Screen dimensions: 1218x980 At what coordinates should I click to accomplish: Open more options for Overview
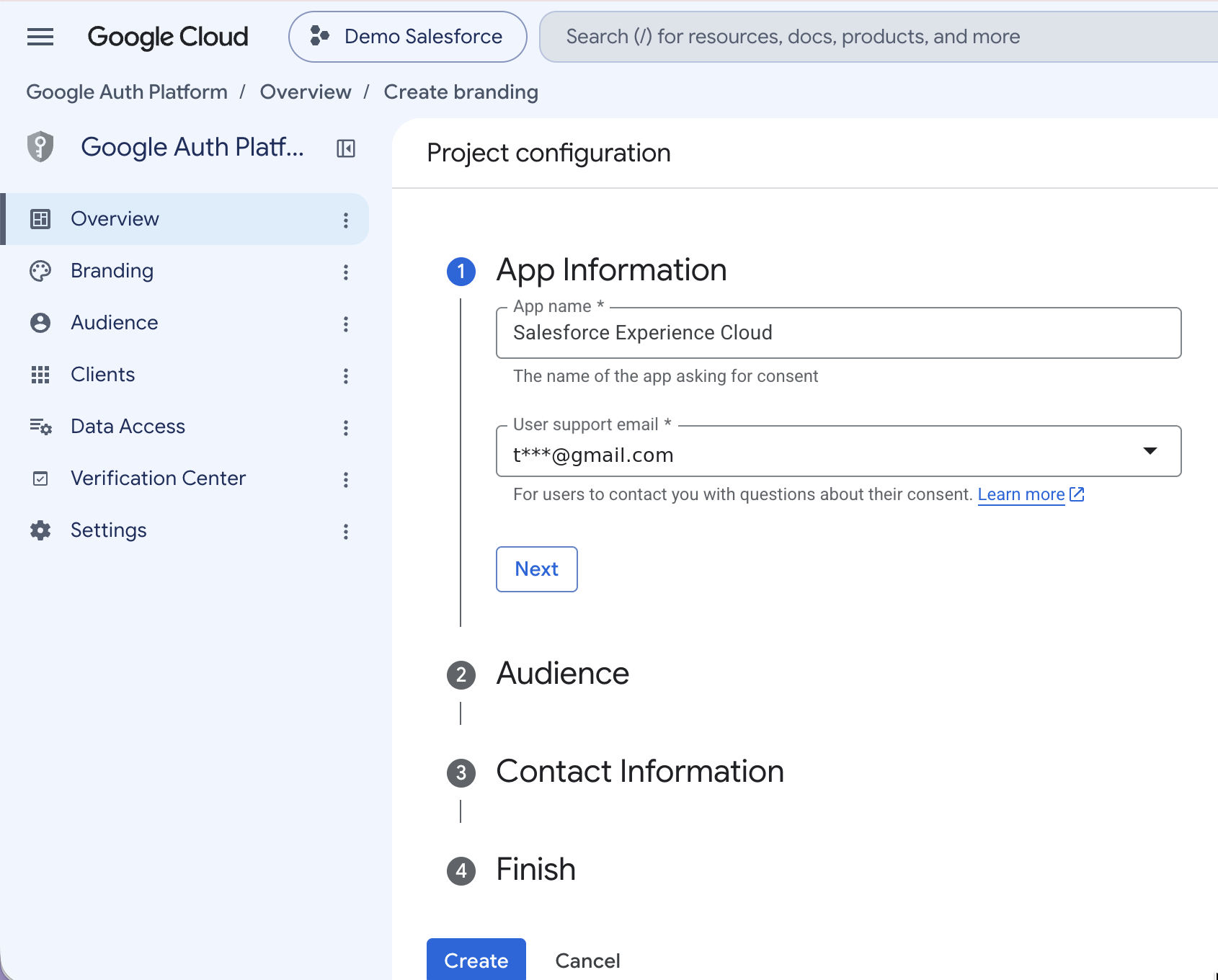pos(346,220)
